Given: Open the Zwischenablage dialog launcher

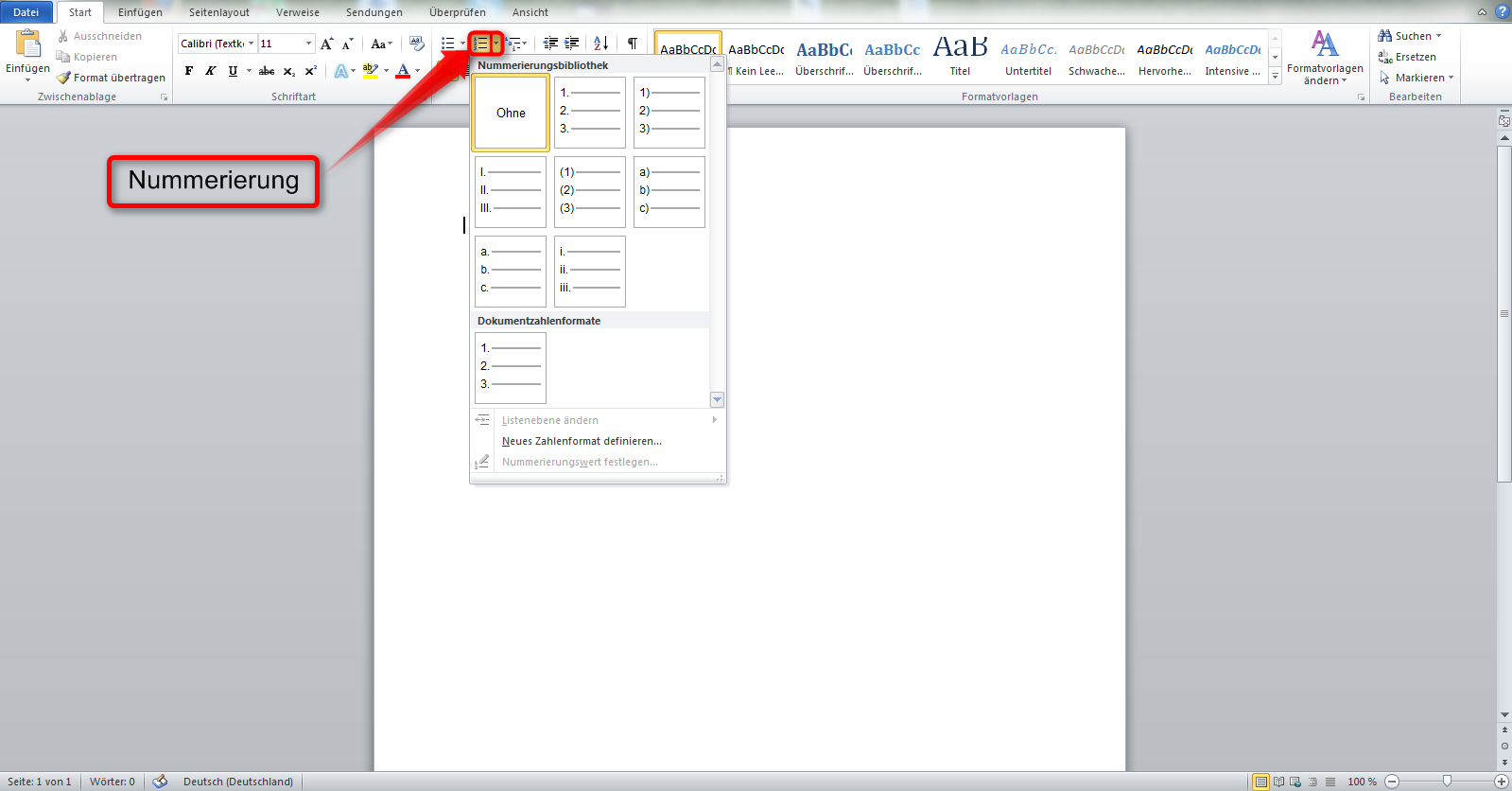Looking at the screenshot, I should tap(164, 97).
